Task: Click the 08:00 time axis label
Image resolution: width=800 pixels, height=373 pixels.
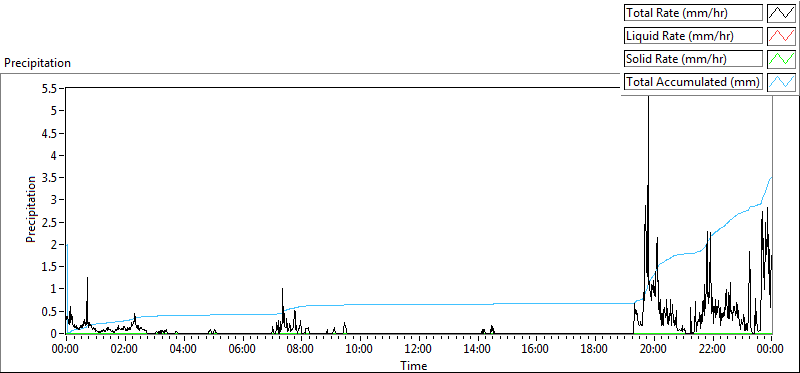Action: [x=301, y=349]
